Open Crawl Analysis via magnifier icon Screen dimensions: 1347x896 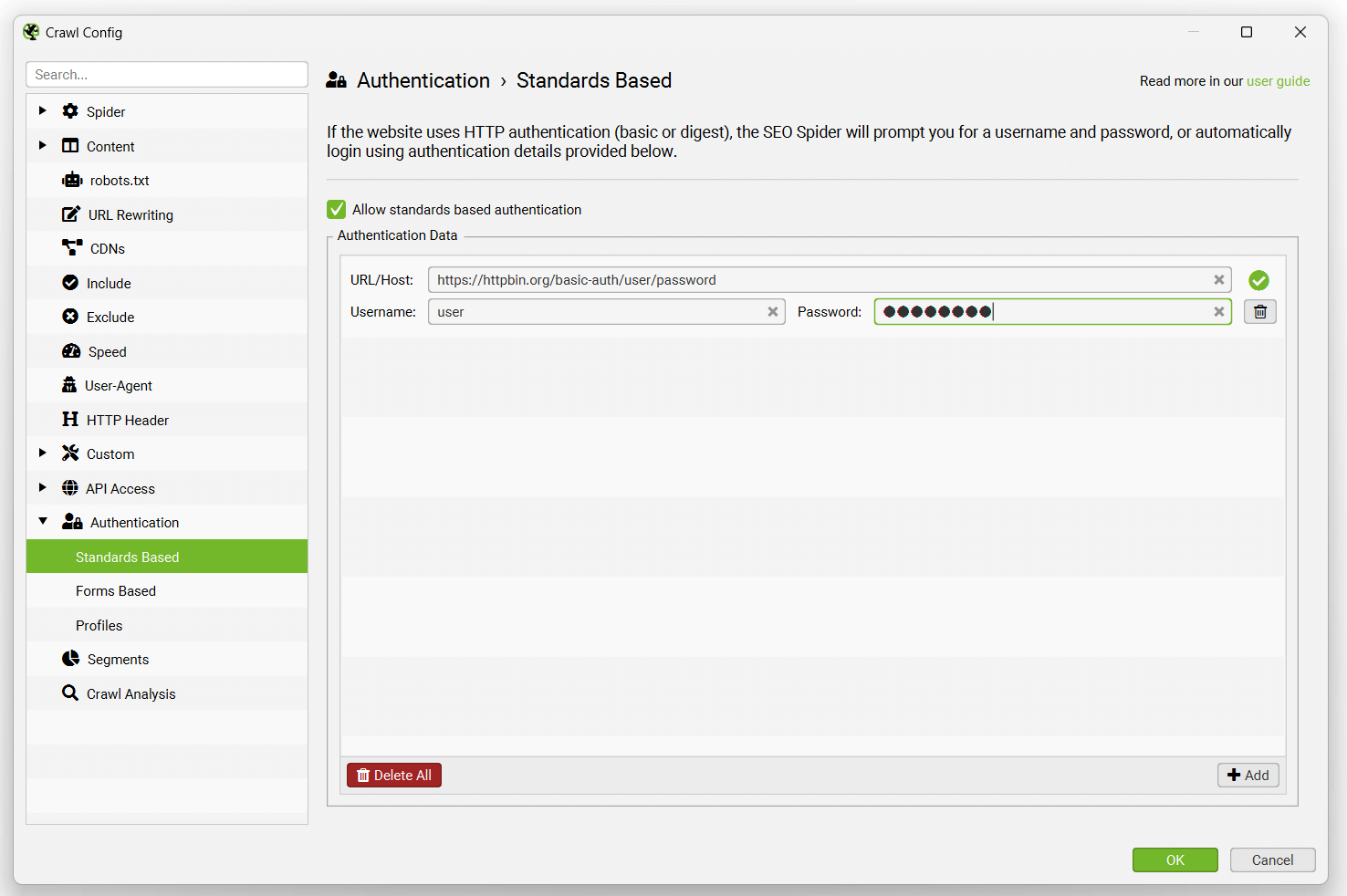71,693
